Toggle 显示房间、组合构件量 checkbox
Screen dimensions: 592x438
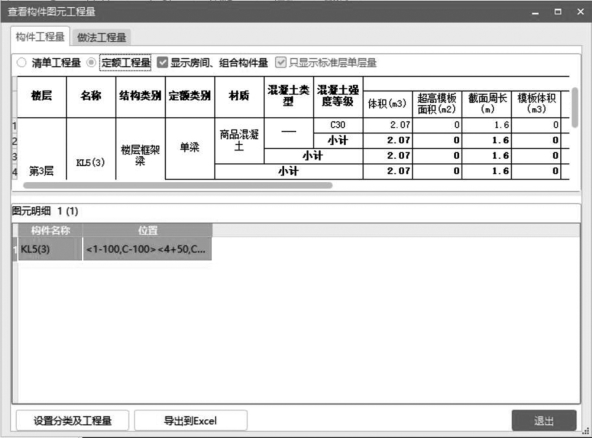162,62
